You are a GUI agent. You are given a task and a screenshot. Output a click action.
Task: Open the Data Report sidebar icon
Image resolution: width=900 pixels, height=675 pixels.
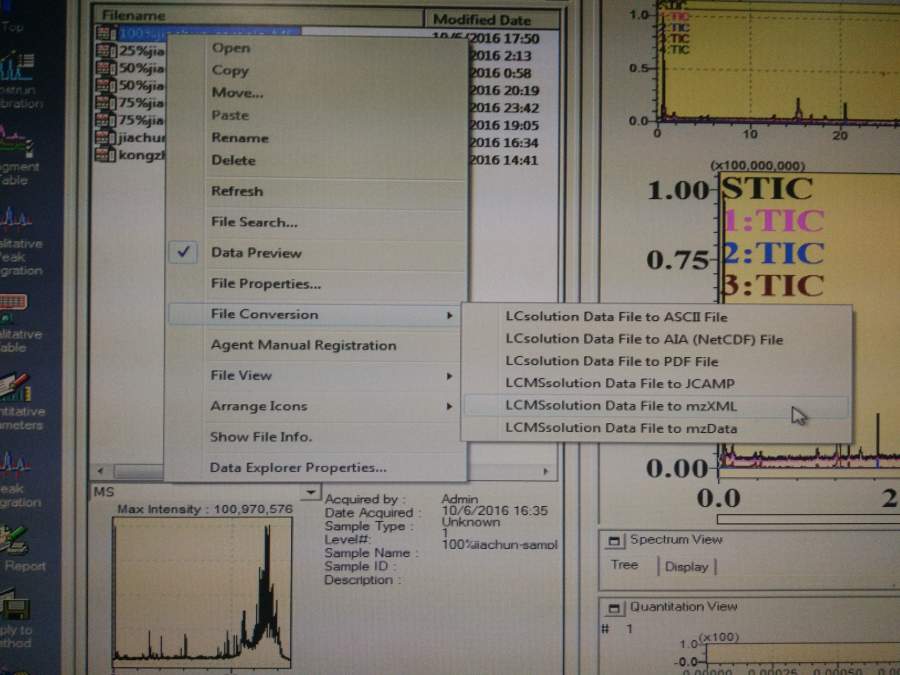(x=16, y=541)
